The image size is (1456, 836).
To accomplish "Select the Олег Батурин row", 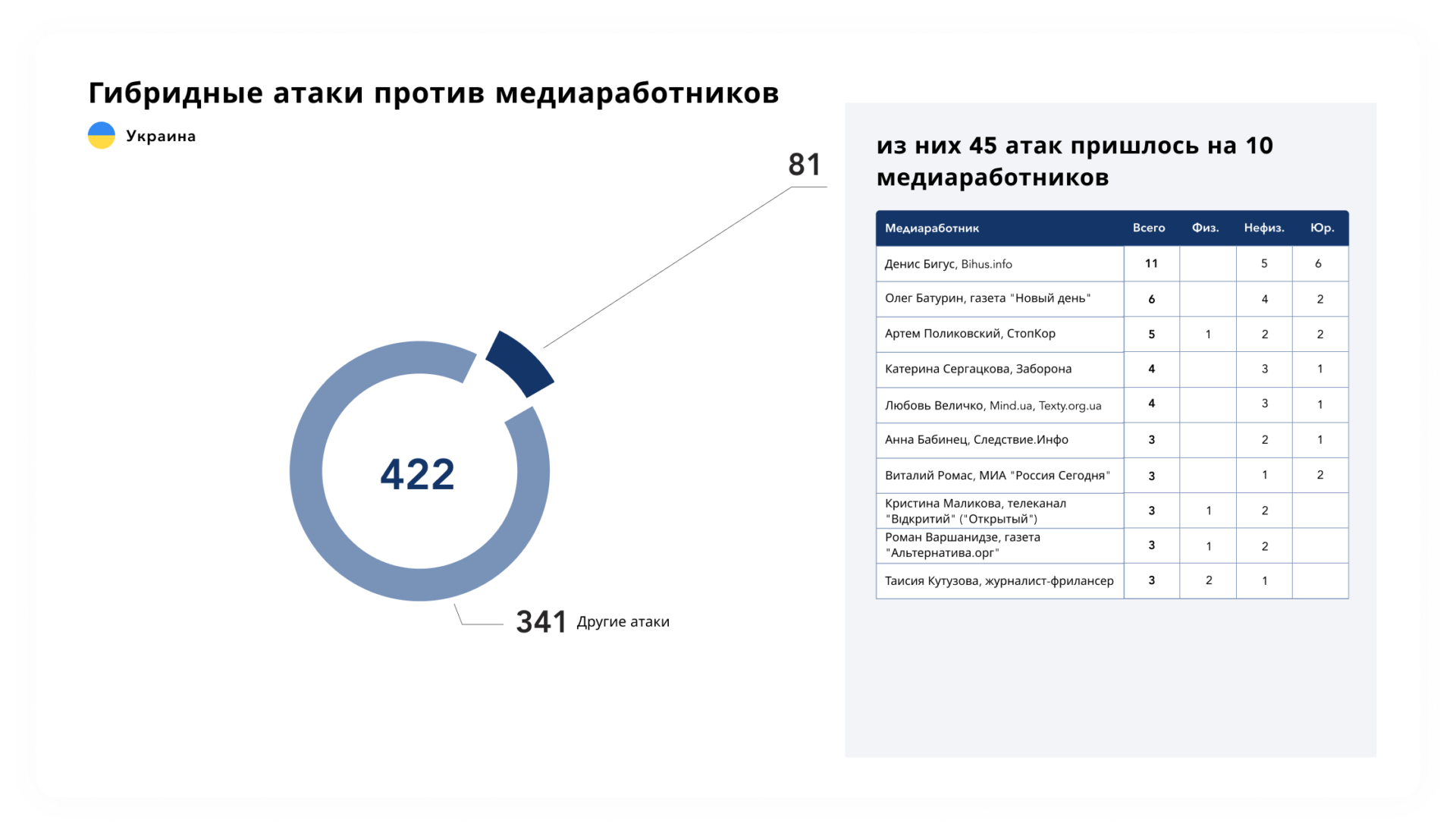I will point(987,299).
